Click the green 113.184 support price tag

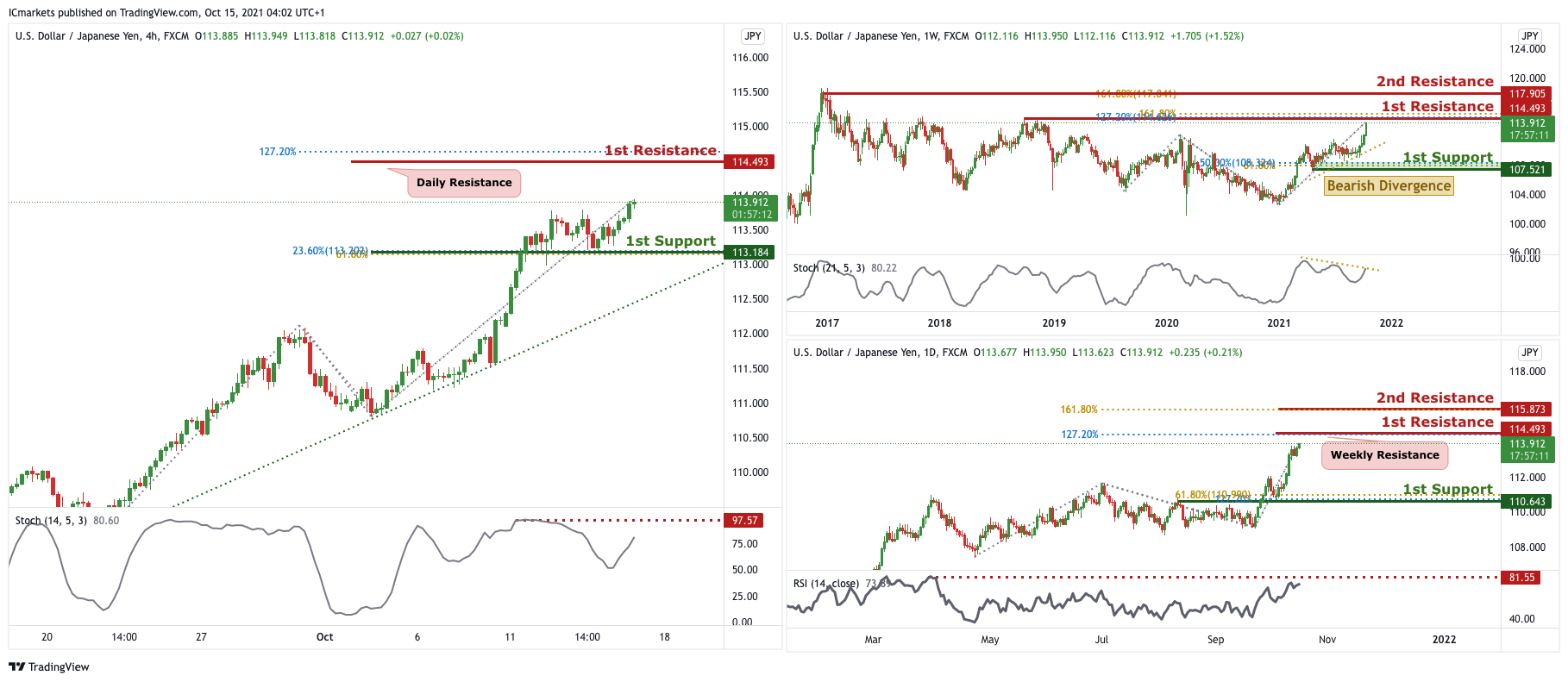pos(750,253)
